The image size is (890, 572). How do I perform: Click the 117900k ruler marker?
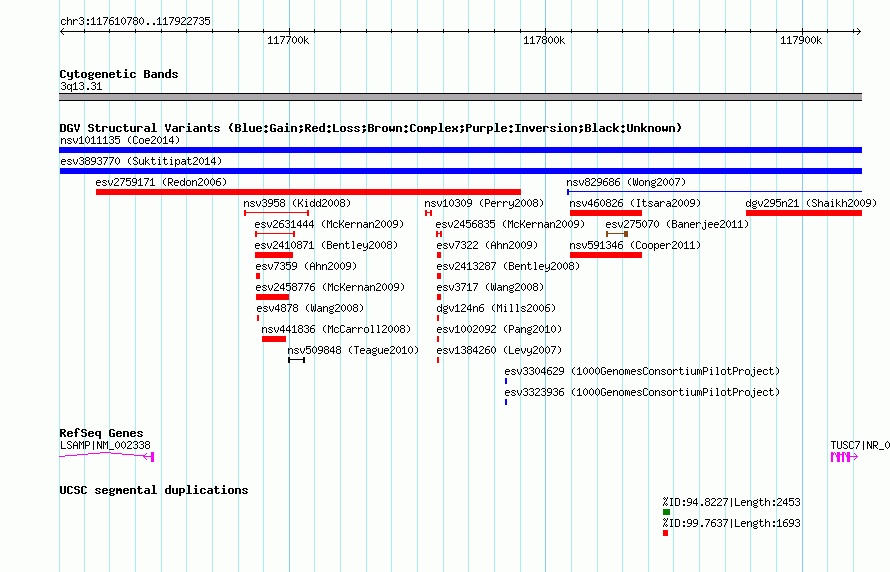pyautogui.click(x=801, y=40)
